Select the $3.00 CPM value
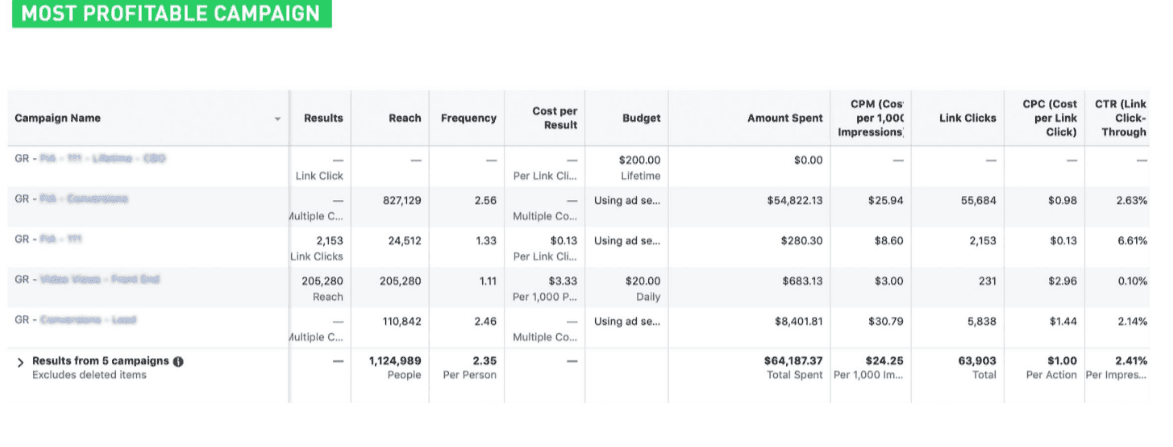 888,281
